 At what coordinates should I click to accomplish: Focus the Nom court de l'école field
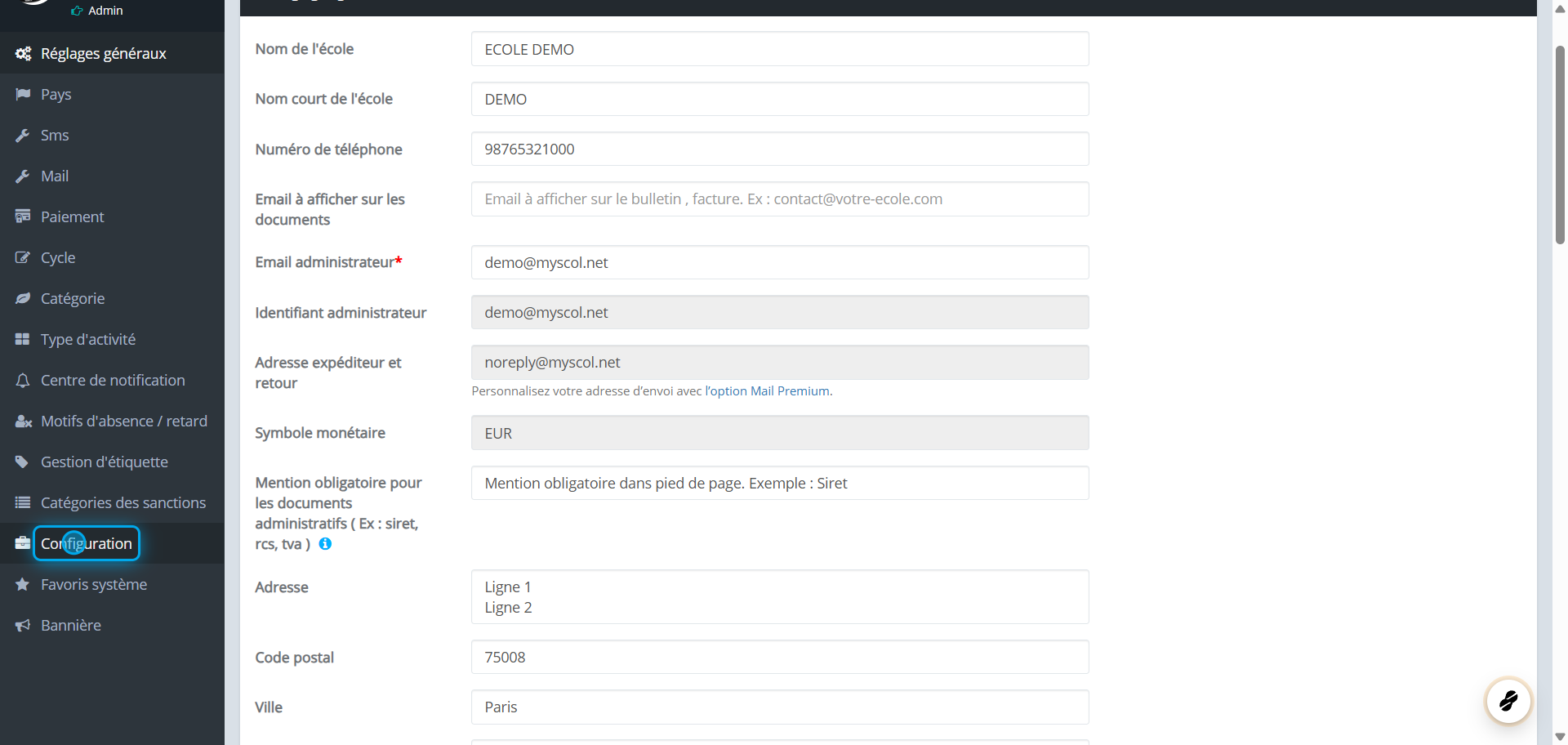[780, 99]
